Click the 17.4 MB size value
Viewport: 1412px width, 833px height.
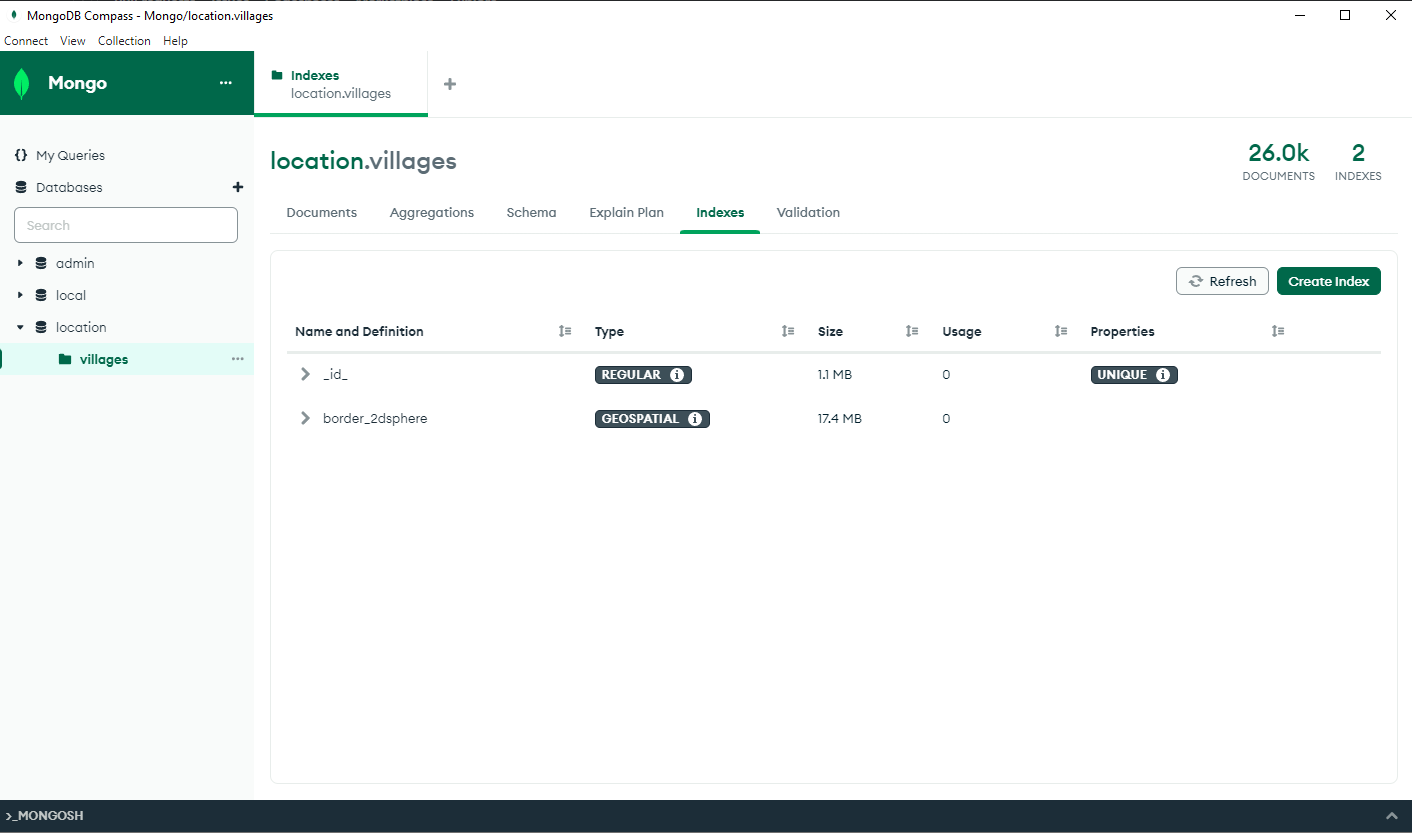840,419
